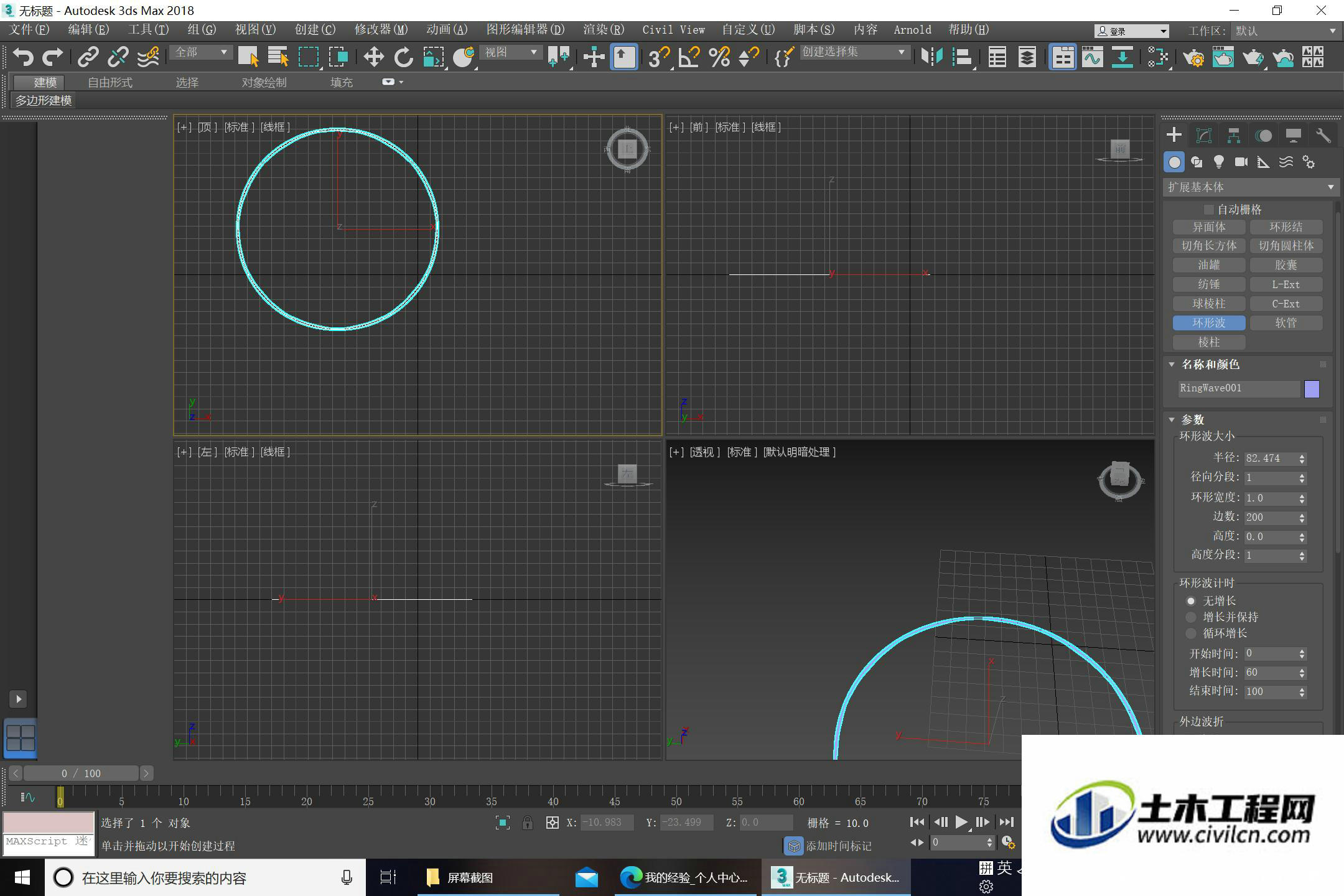
Task: Click the 胶囊 primitive button
Action: (1286, 265)
